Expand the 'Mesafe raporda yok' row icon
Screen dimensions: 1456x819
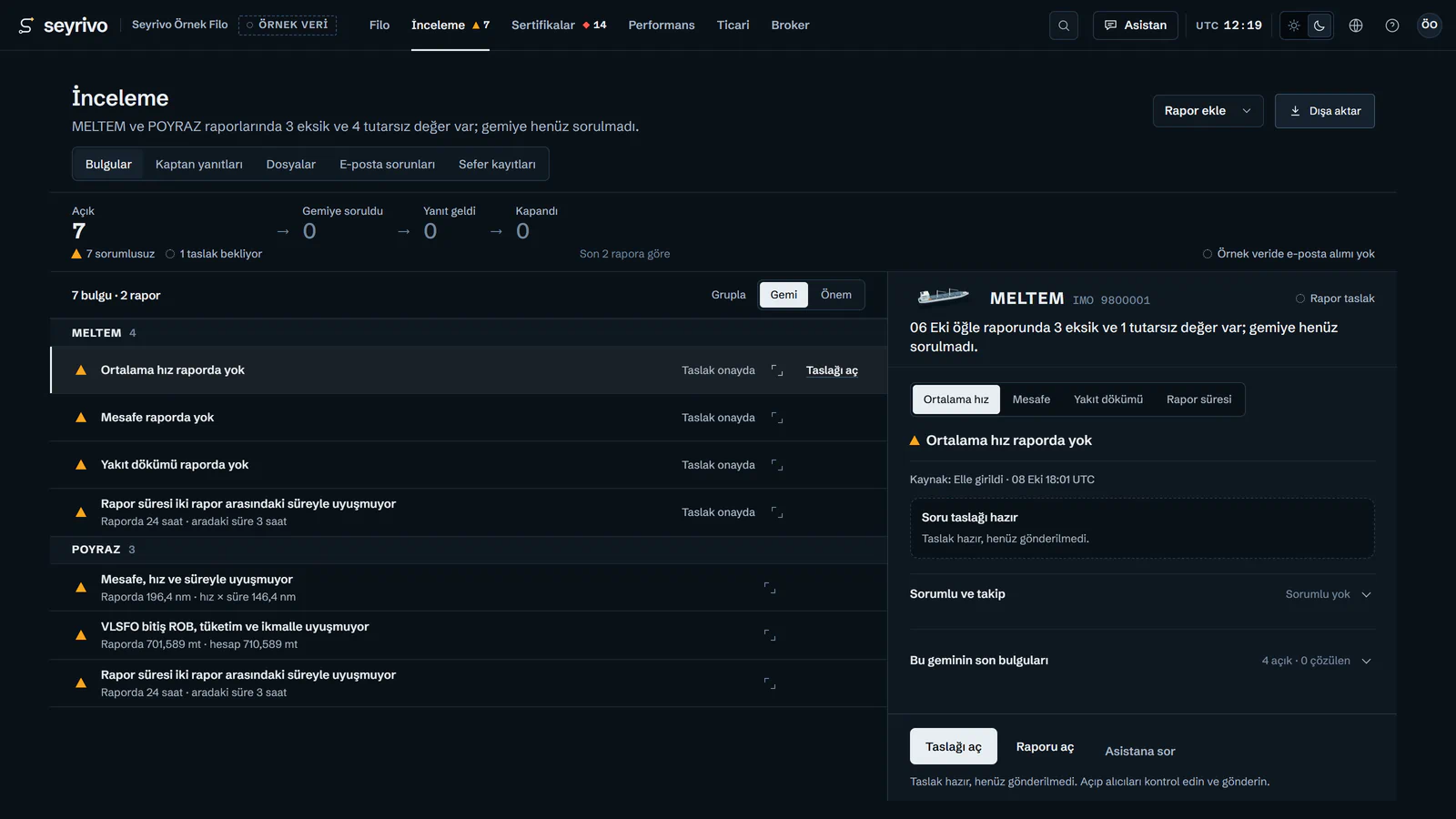tap(777, 418)
